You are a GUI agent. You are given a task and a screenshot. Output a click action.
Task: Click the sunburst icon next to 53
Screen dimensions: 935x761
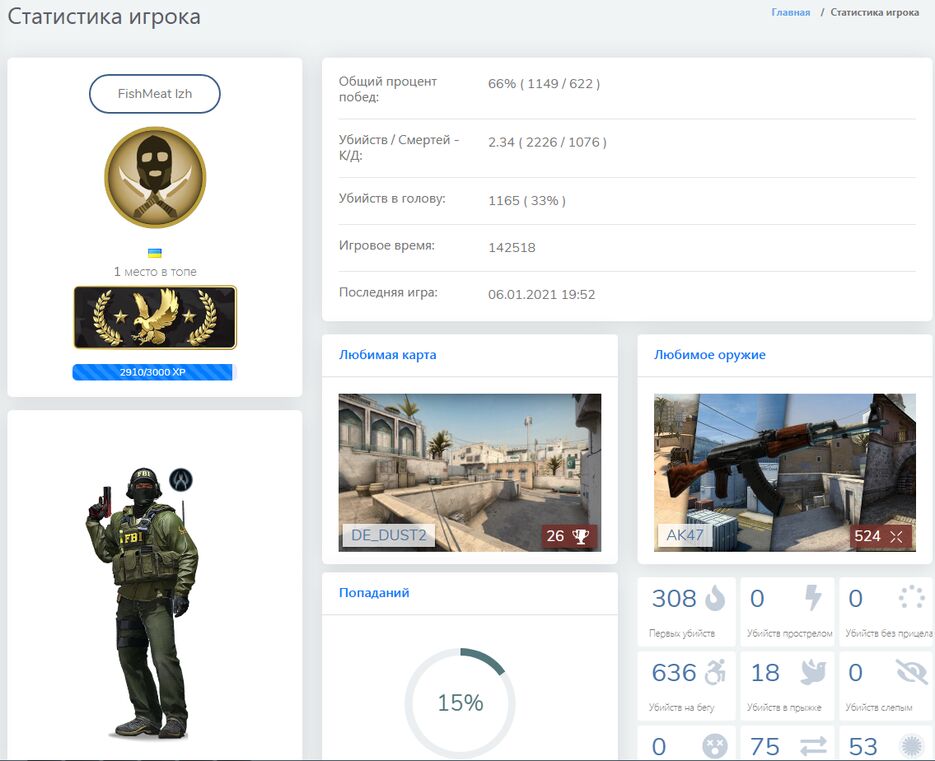pos(912,746)
